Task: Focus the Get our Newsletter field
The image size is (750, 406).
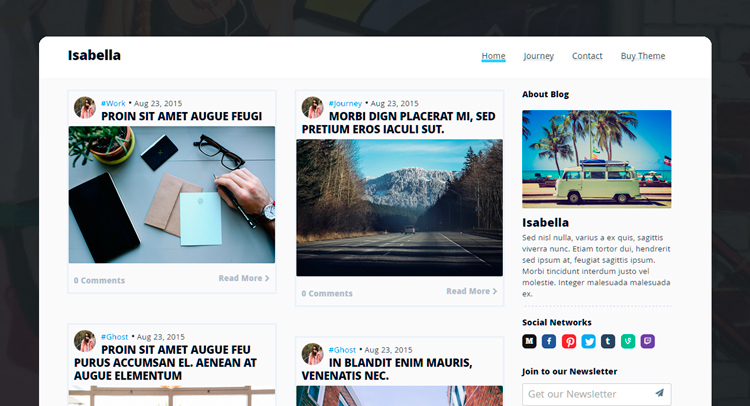Action: pyautogui.click(x=588, y=394)
